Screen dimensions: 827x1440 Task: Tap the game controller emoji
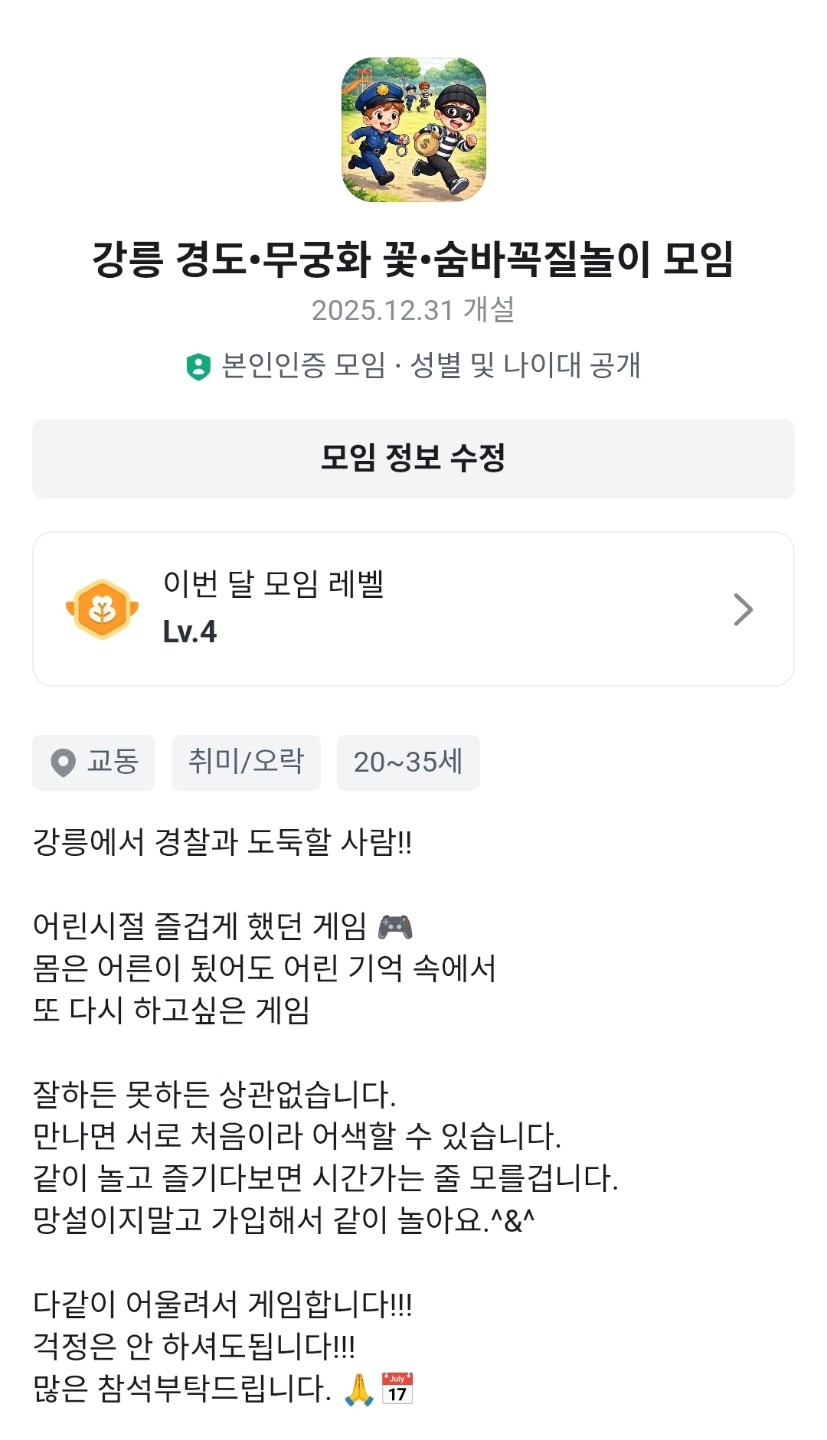[x=395, y=927]
